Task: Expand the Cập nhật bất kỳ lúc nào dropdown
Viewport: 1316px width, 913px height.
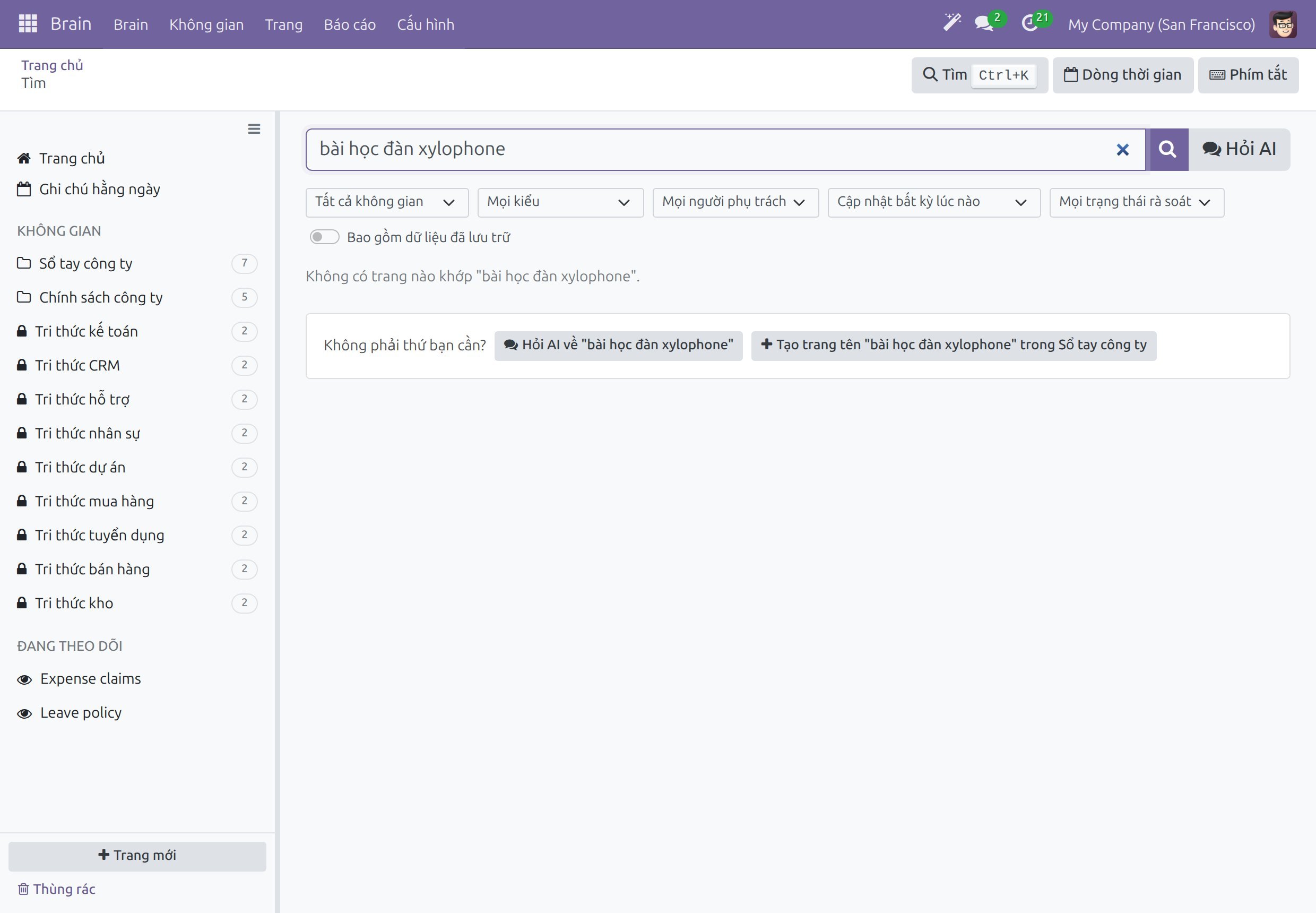Action: [933, 203]
